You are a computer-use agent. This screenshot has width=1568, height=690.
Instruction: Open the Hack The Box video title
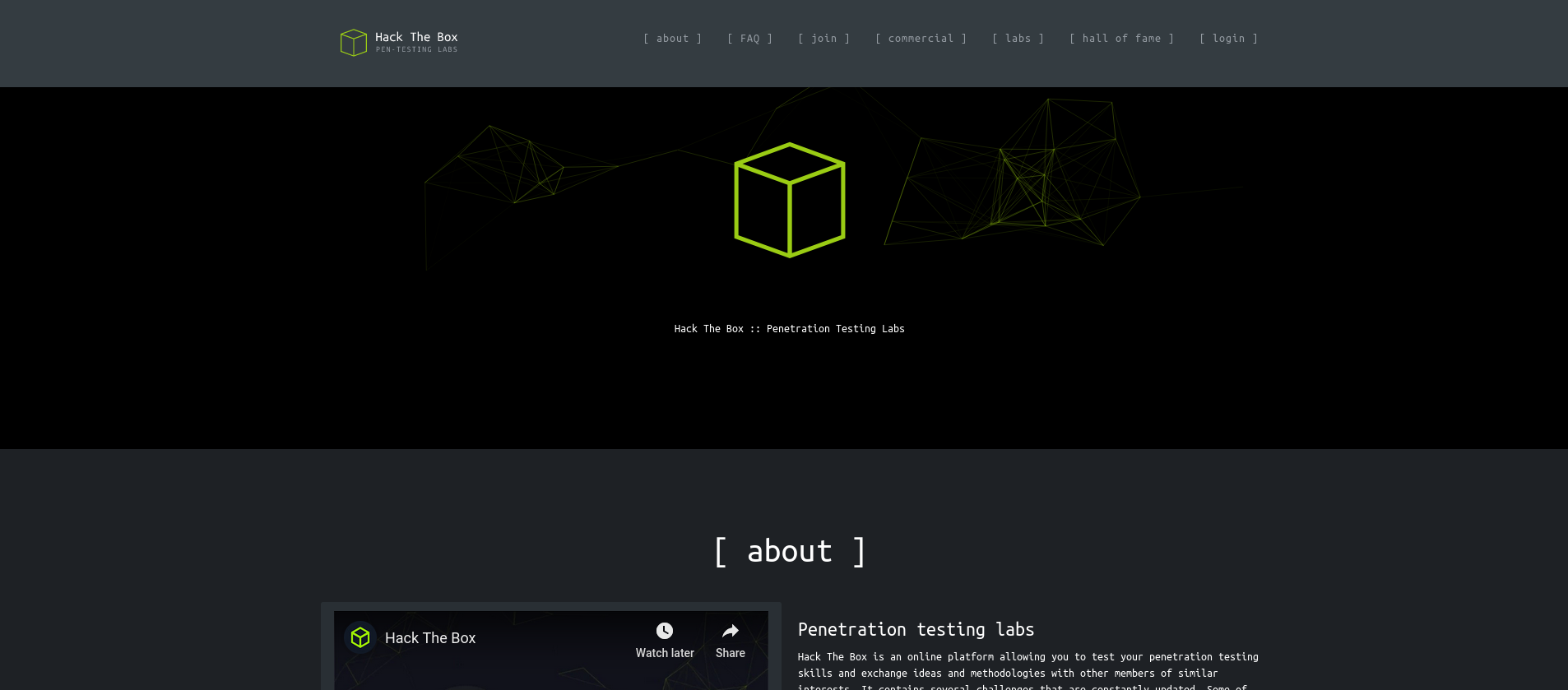point(430,638)
